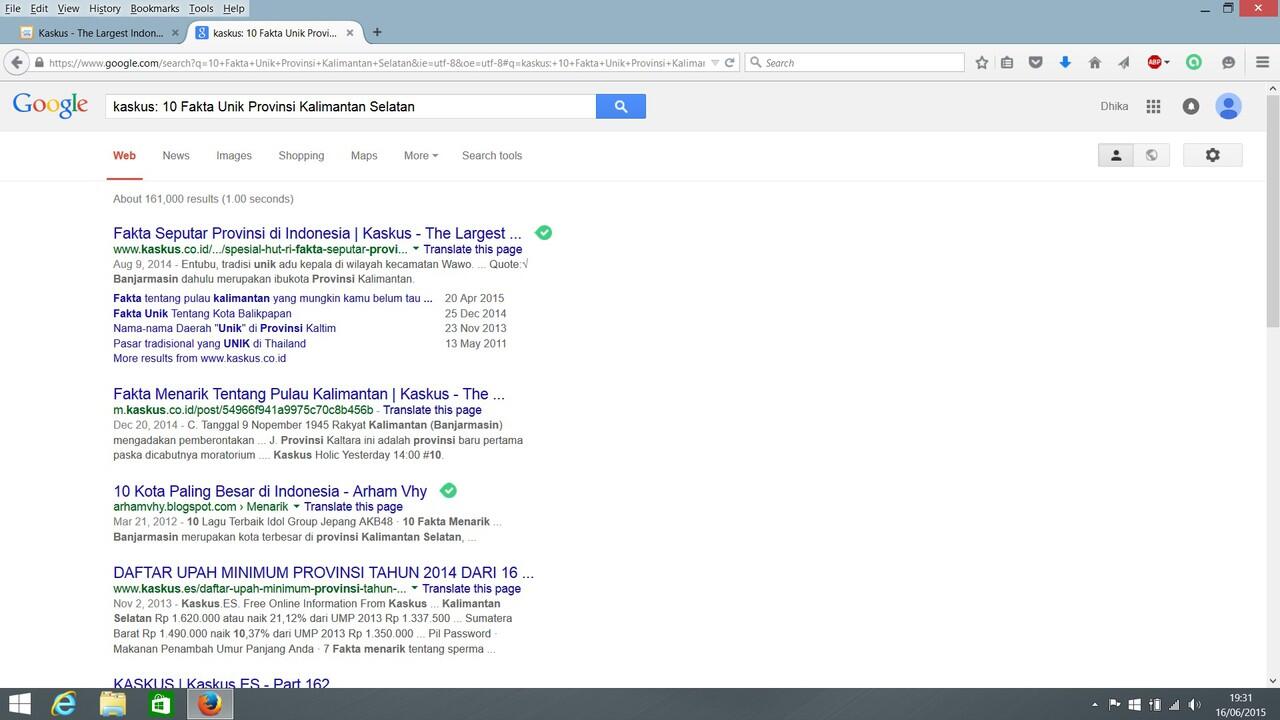The image size is (1280, 720).
Task: Open the File menu
Action: coord(13,8)
